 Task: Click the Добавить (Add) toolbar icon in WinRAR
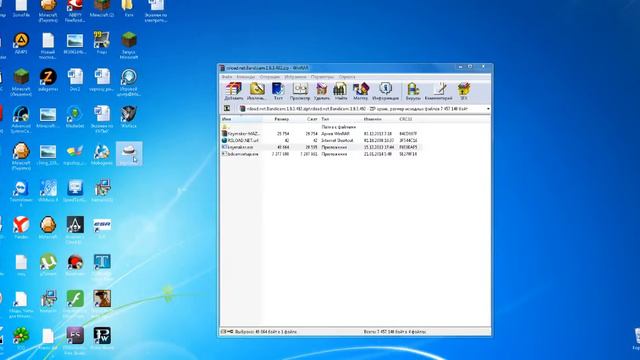(234, 91)
